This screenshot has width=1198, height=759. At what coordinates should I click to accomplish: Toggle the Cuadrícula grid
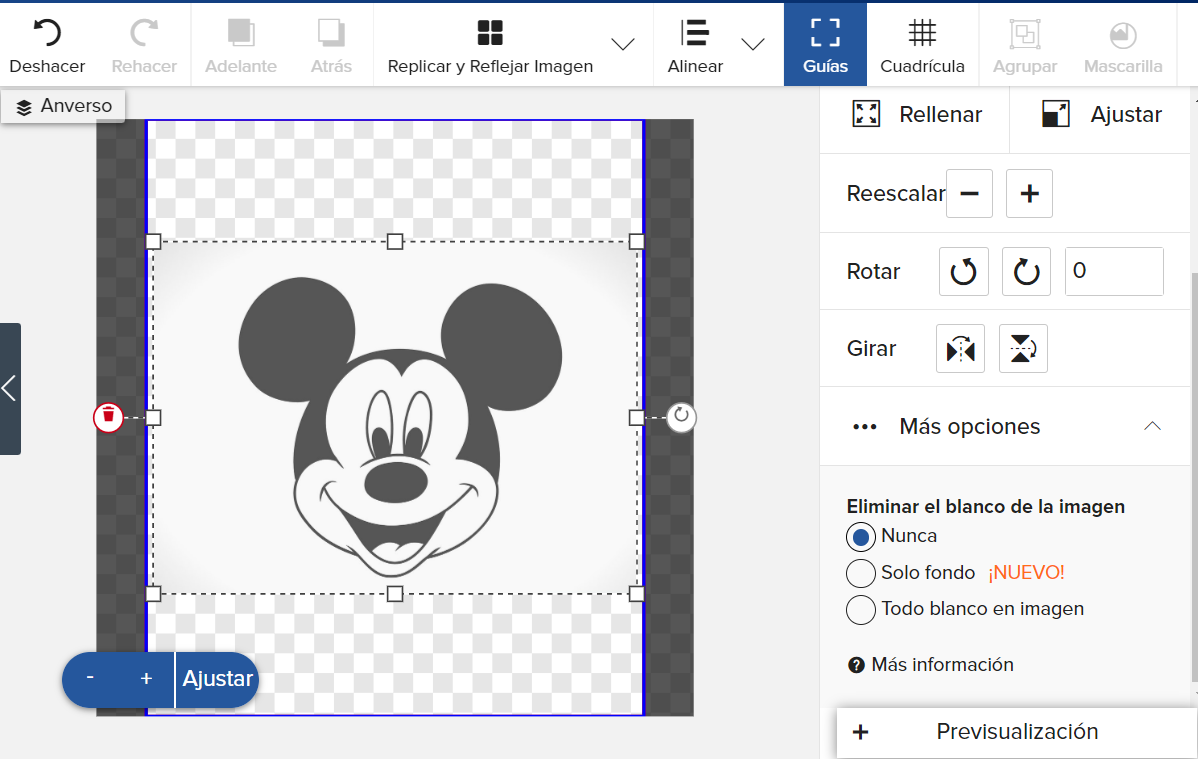coord(922,45)
